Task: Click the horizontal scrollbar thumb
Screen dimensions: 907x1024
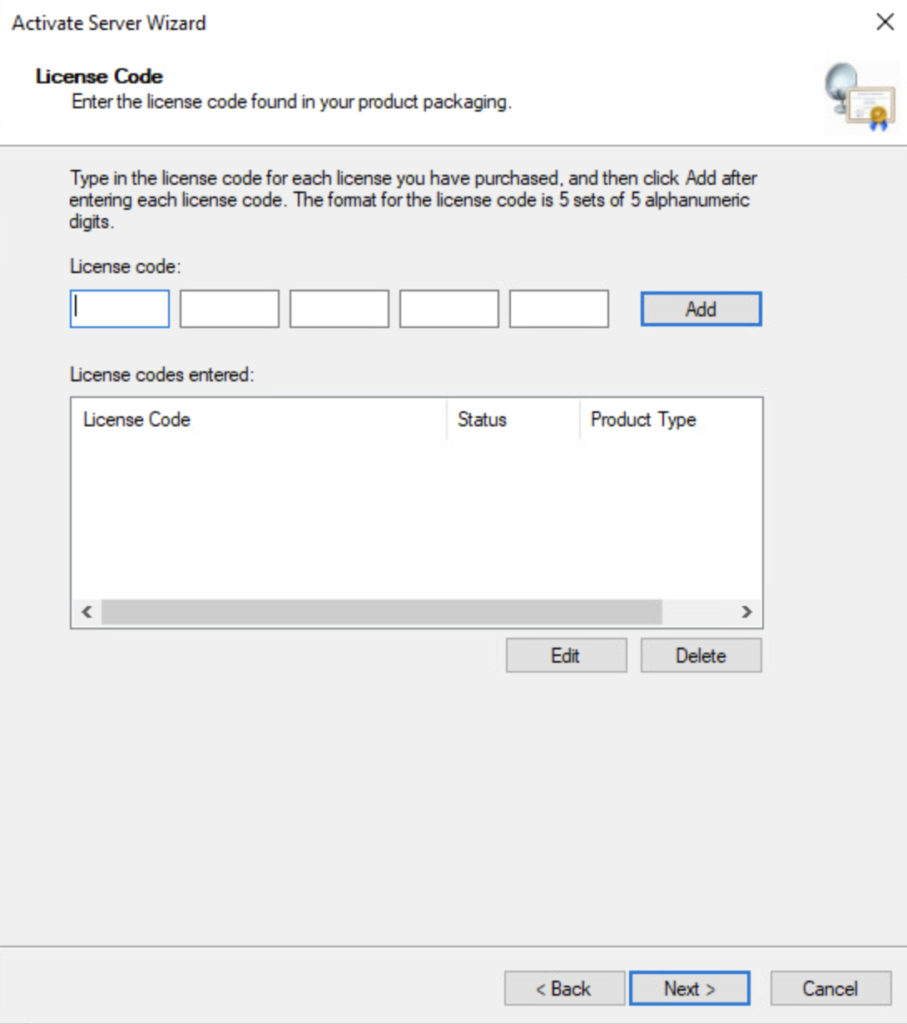Action: (381, 612)
